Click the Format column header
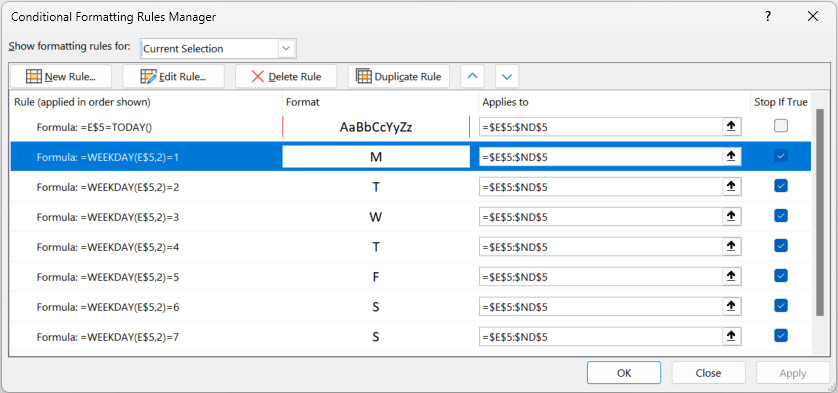This screenshot has width=838, height=393. tap(302, 102)
